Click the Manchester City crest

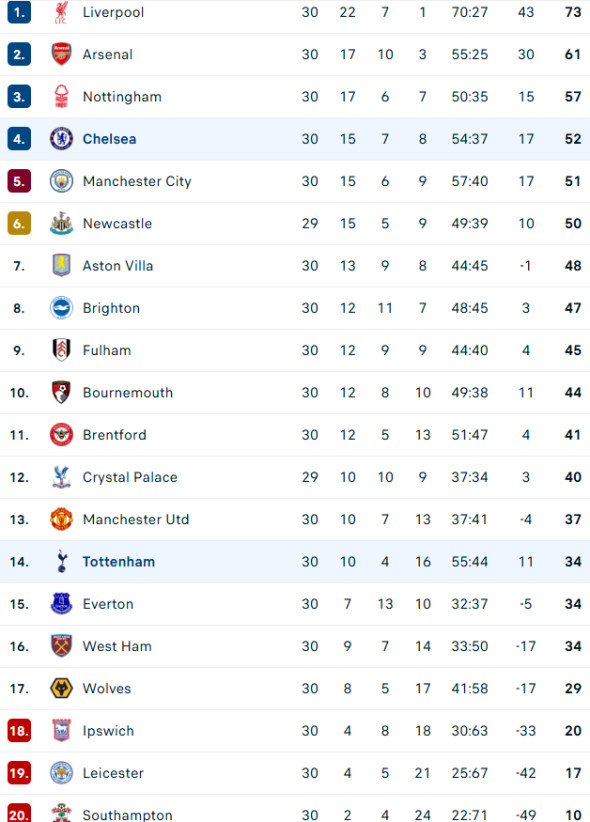point(61,181)
